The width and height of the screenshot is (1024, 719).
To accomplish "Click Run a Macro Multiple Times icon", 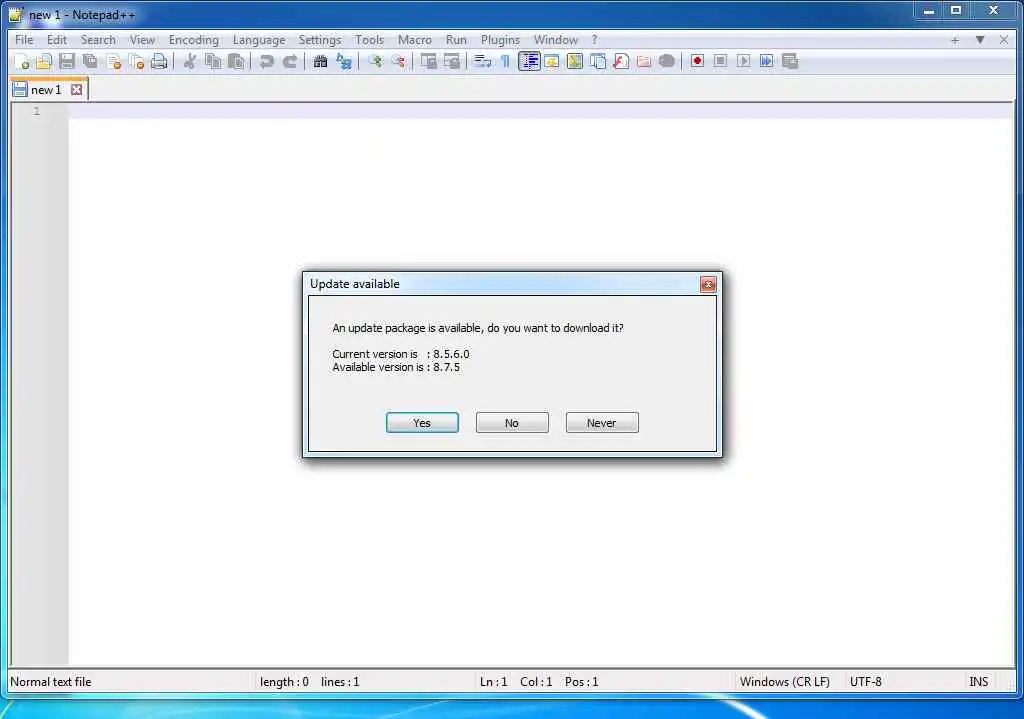I will pos(766,61).
